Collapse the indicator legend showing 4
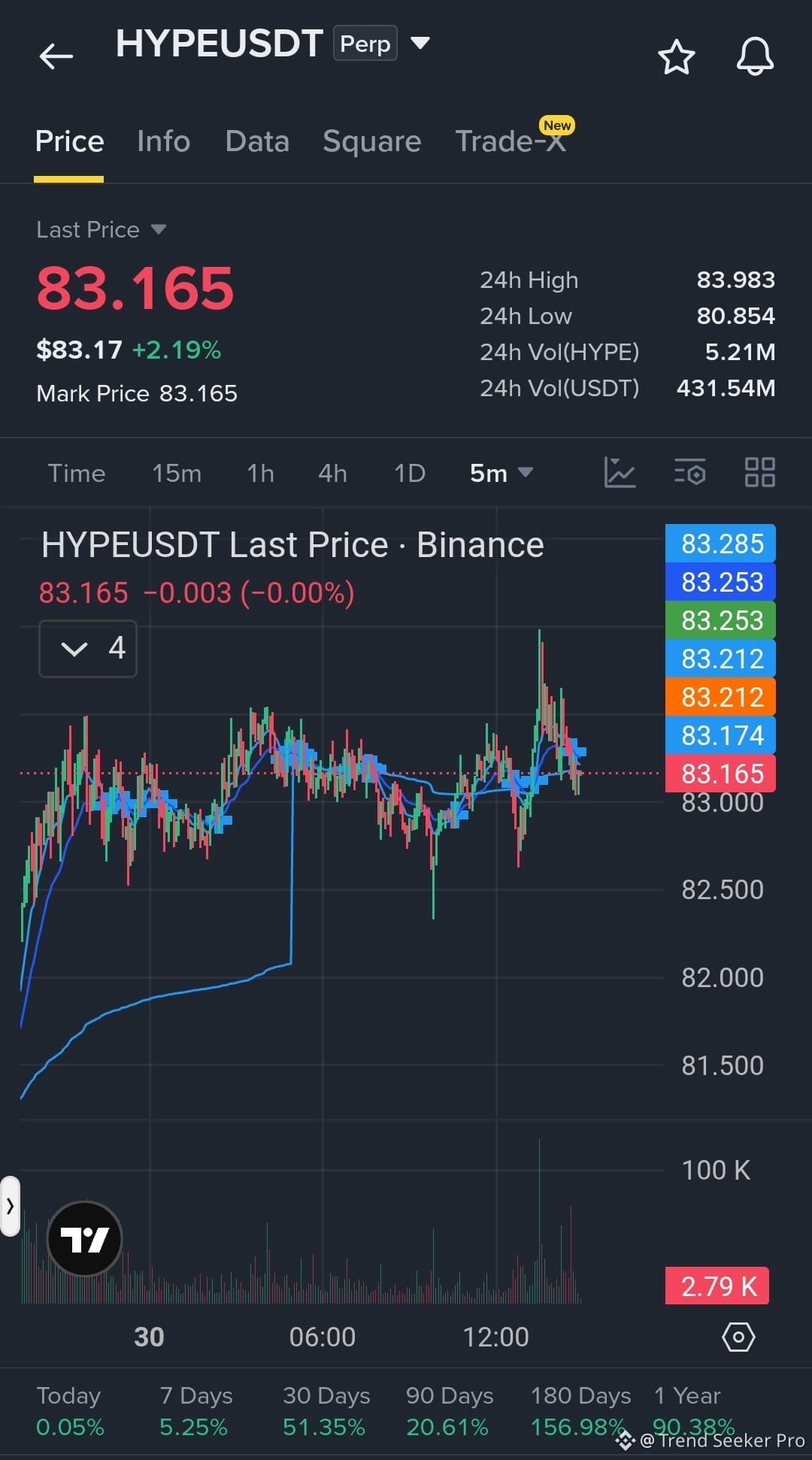 88,648
